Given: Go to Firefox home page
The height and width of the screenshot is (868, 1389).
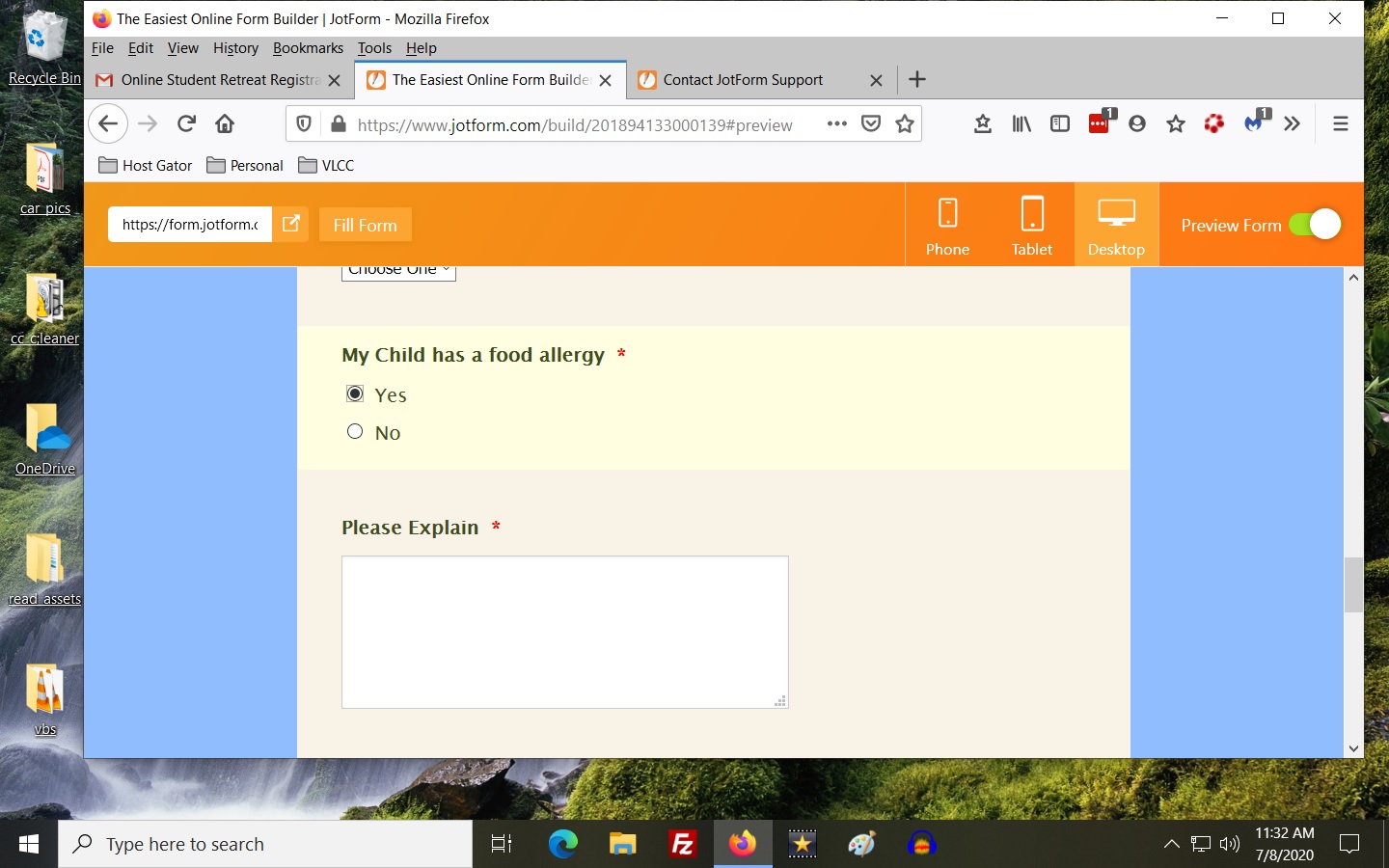Looking at the screenshot, I should 225,123.
